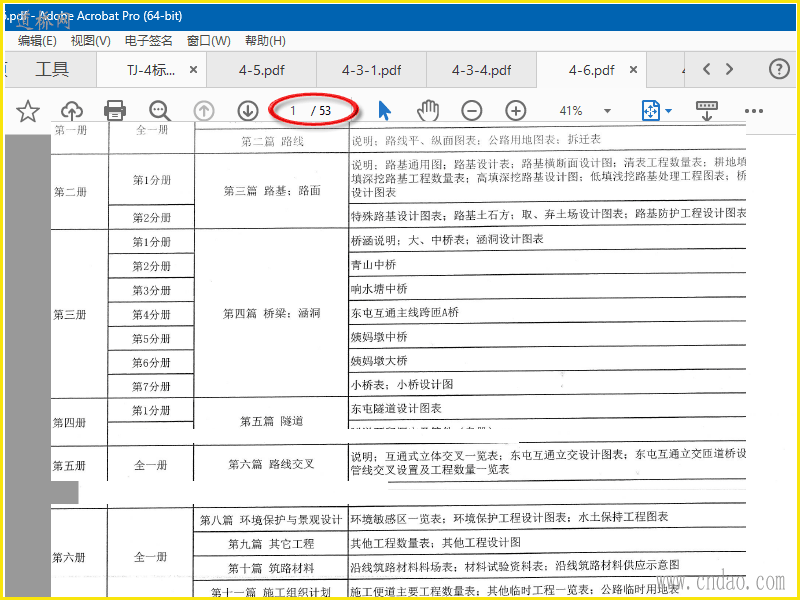Click the bookmark star icon
Image resolution: width=800 pixels, height=600 pixels.
coord(28,110)
